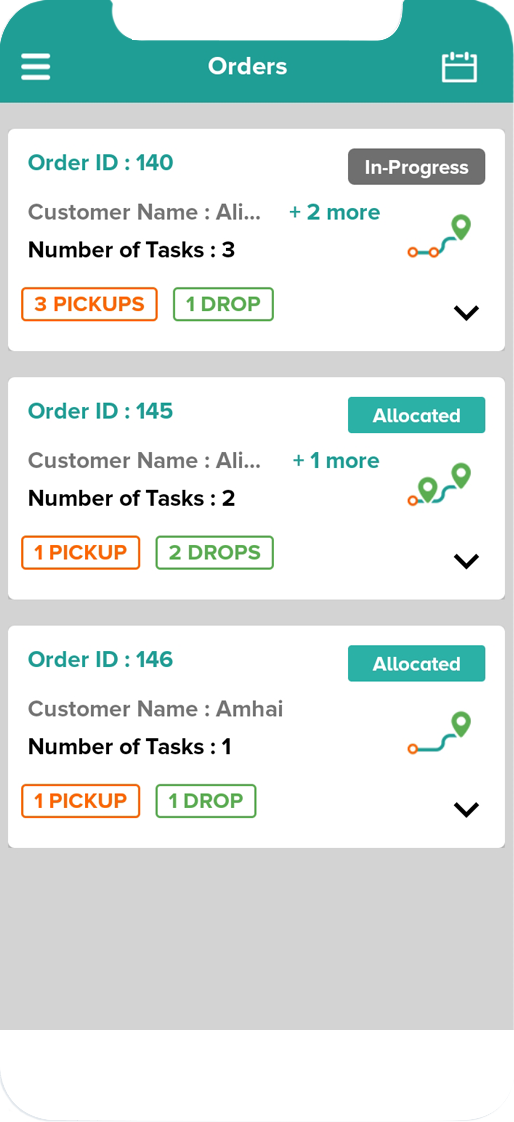This screenshot has width=514, height=1122.
Task: Open Order ID : 146 title
Action: click(x=100, y=659)
